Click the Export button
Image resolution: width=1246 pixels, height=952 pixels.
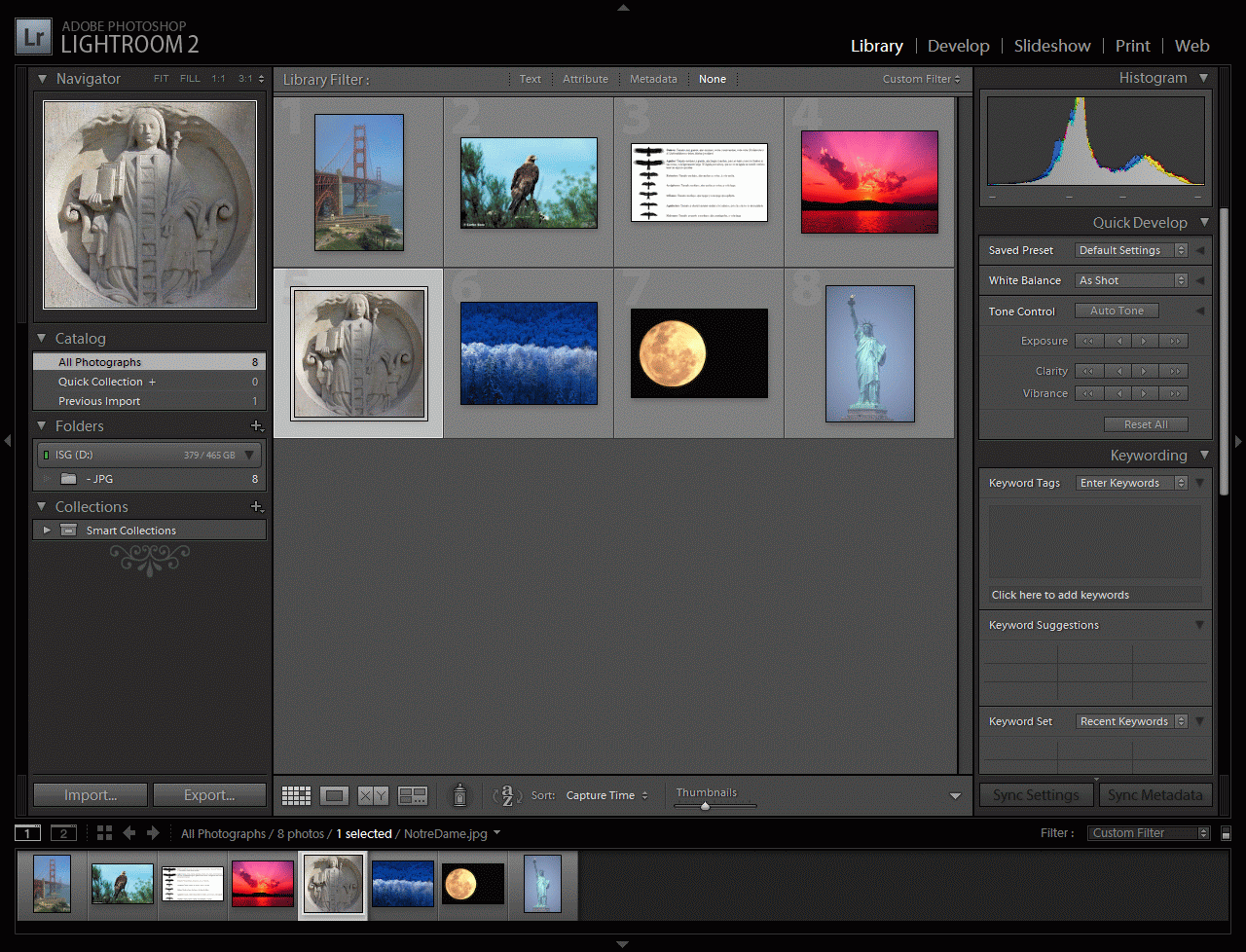pyautogui.click(x=209, y=795)
